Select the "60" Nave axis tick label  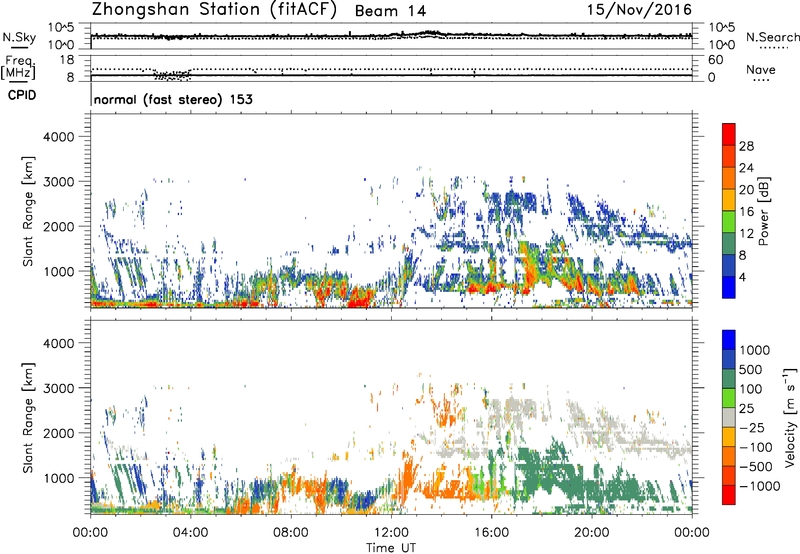tap(715, 60)
